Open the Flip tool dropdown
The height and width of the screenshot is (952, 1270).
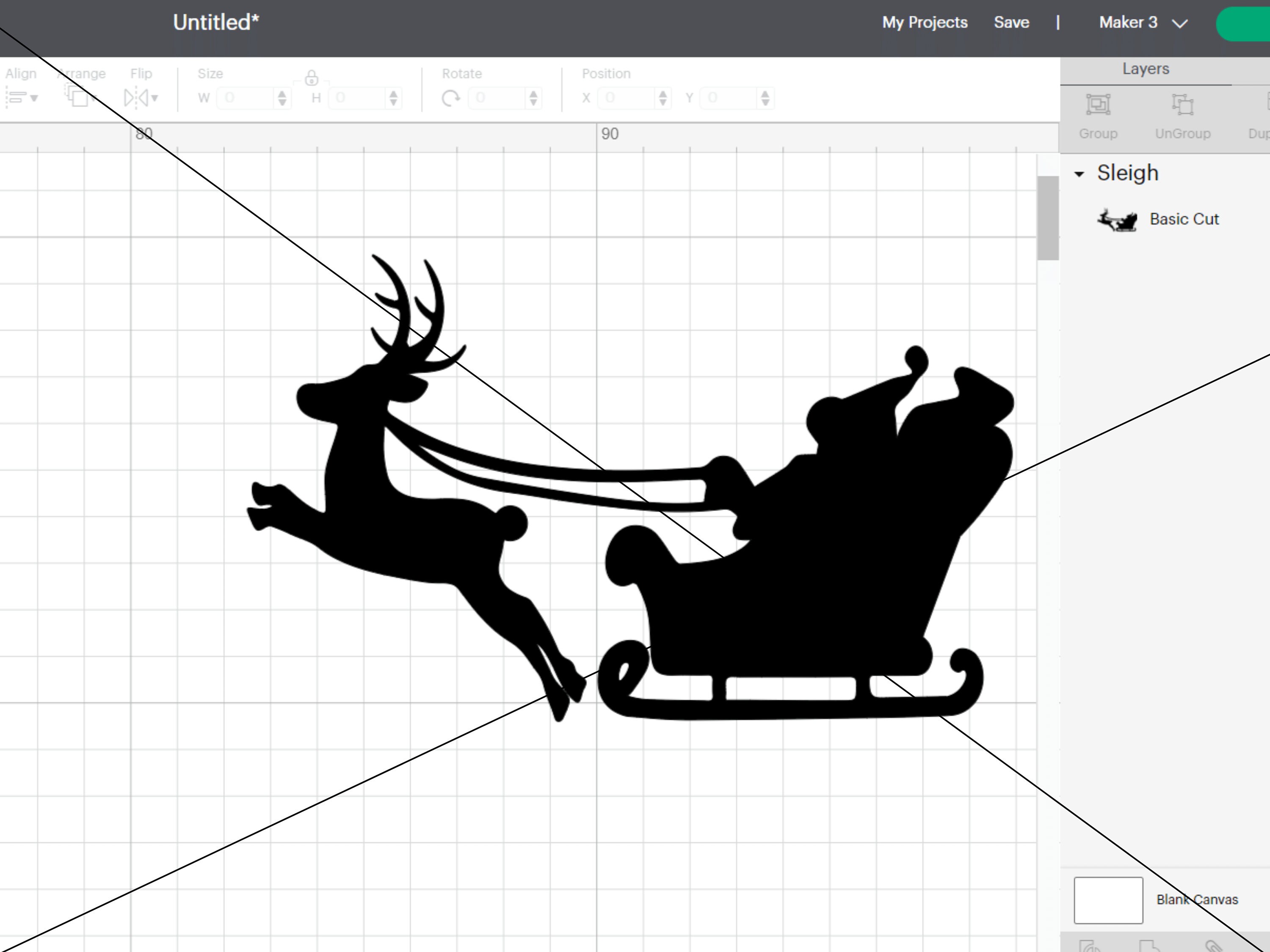point(141,98)
